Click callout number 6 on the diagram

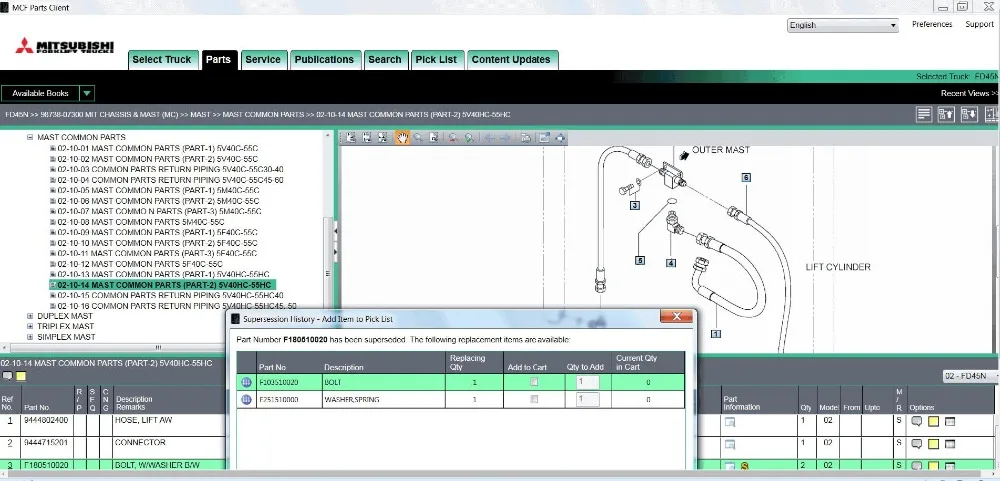(746, 177)
